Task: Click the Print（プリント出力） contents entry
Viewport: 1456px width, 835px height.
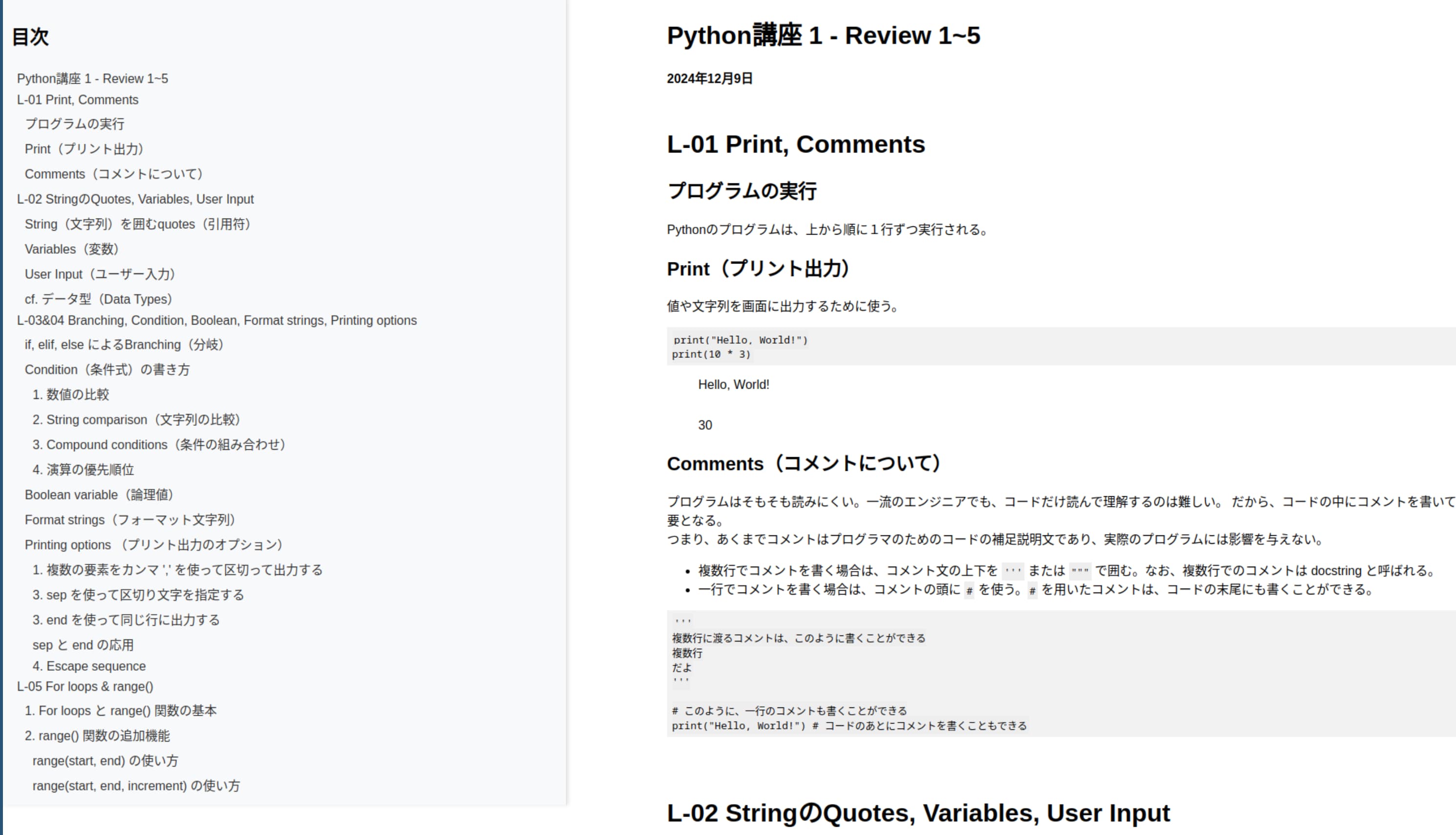Action: tap(84, 149)
